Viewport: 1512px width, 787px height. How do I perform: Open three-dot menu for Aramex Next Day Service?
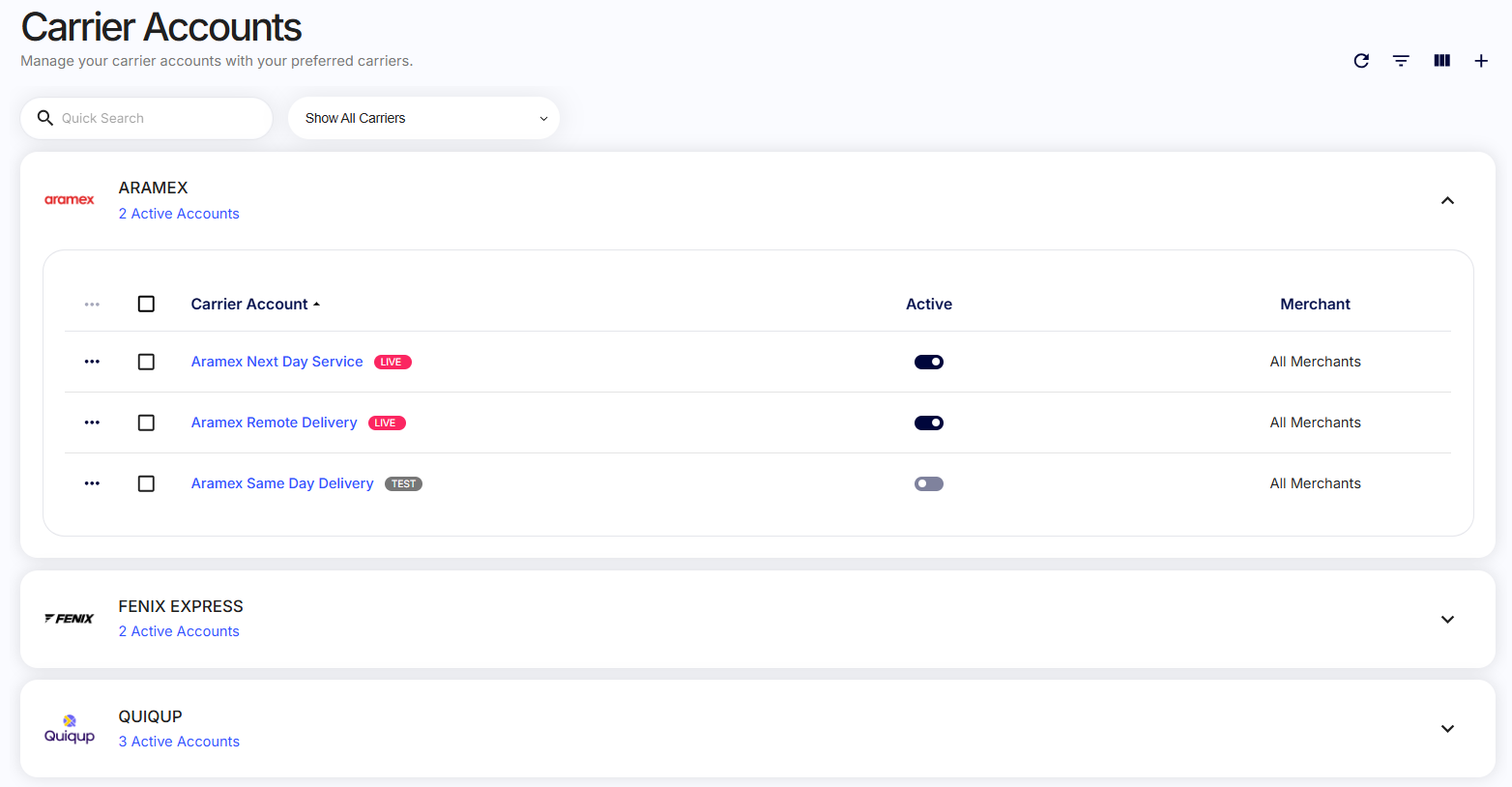92,362
